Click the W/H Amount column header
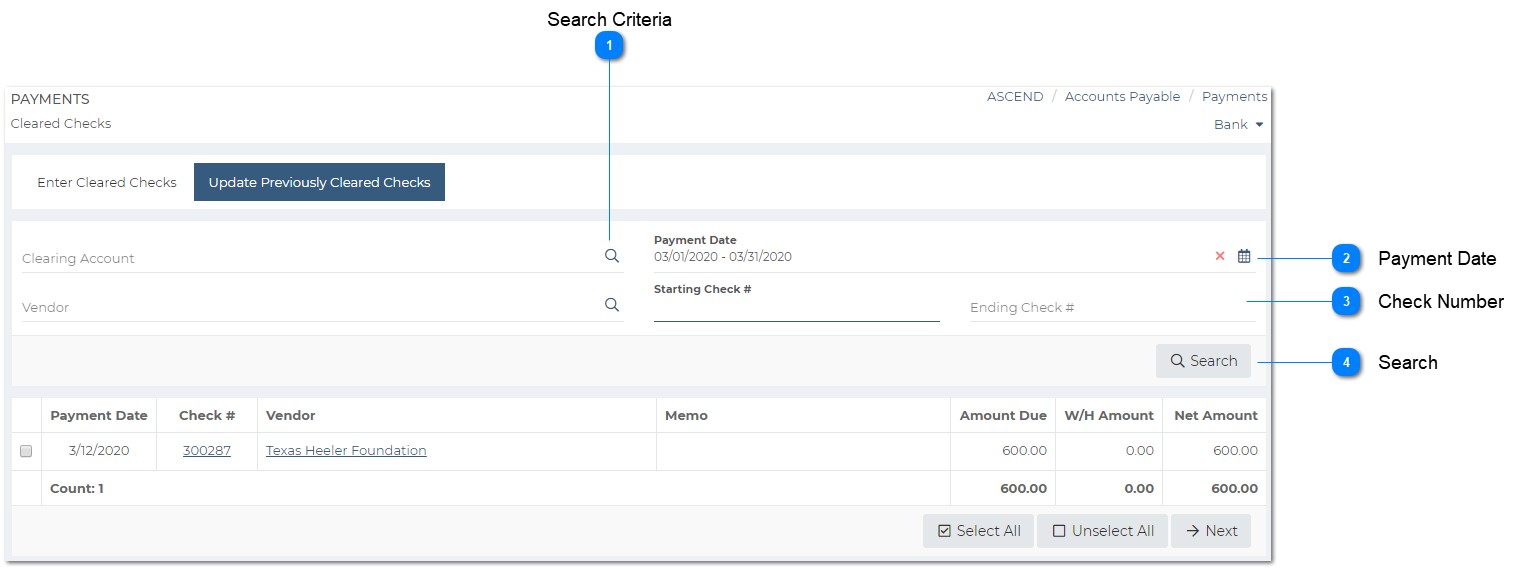Viewport: 1533px width, 570px height. coord(1109,415)
